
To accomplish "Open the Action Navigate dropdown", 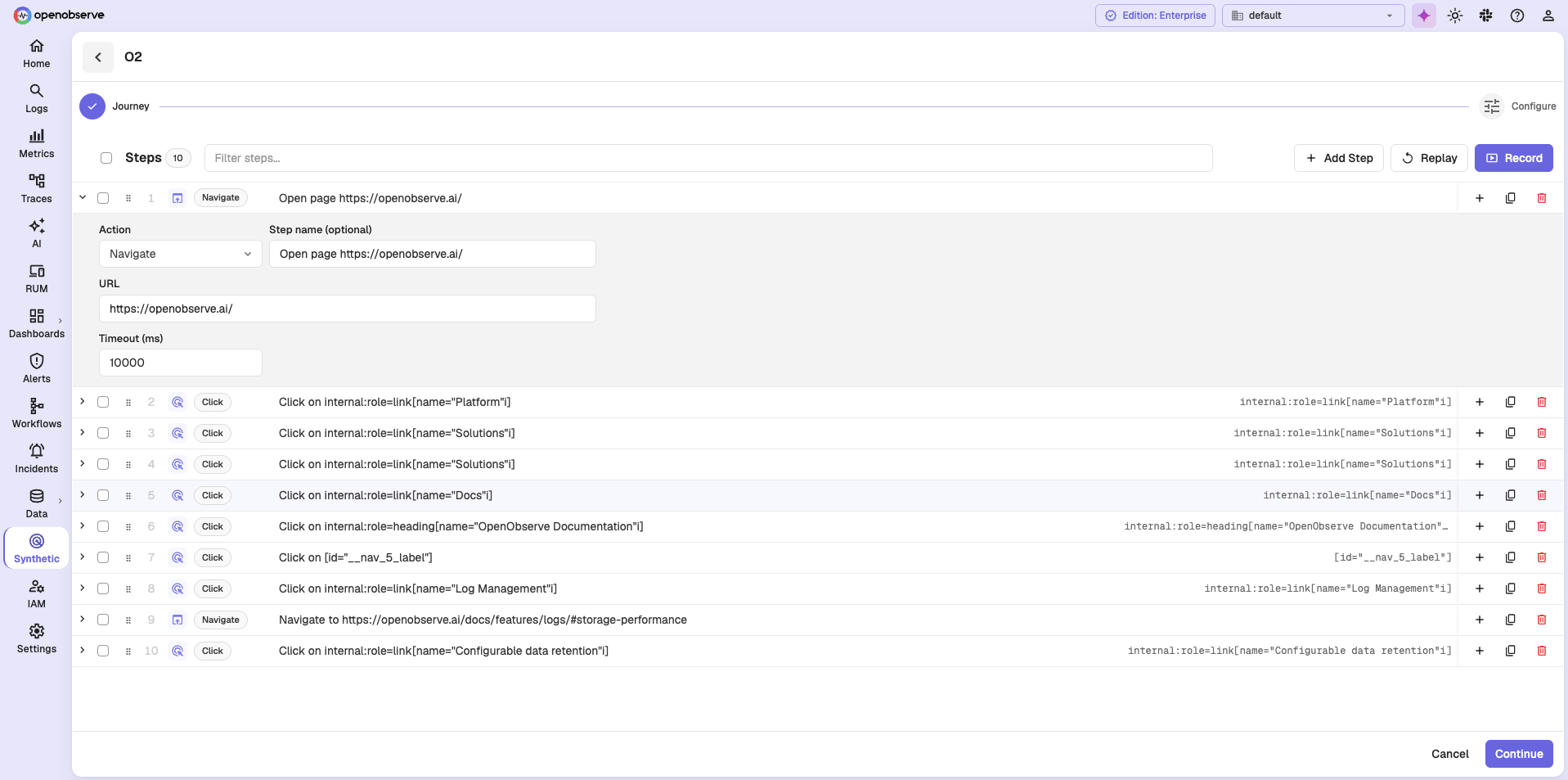I will 180,254.
